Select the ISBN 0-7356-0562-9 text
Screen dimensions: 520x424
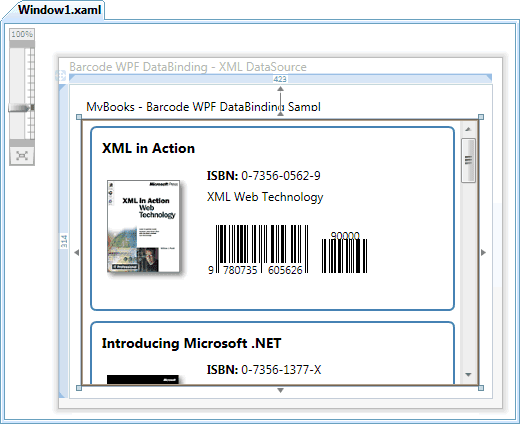click(x=263, y=176)
